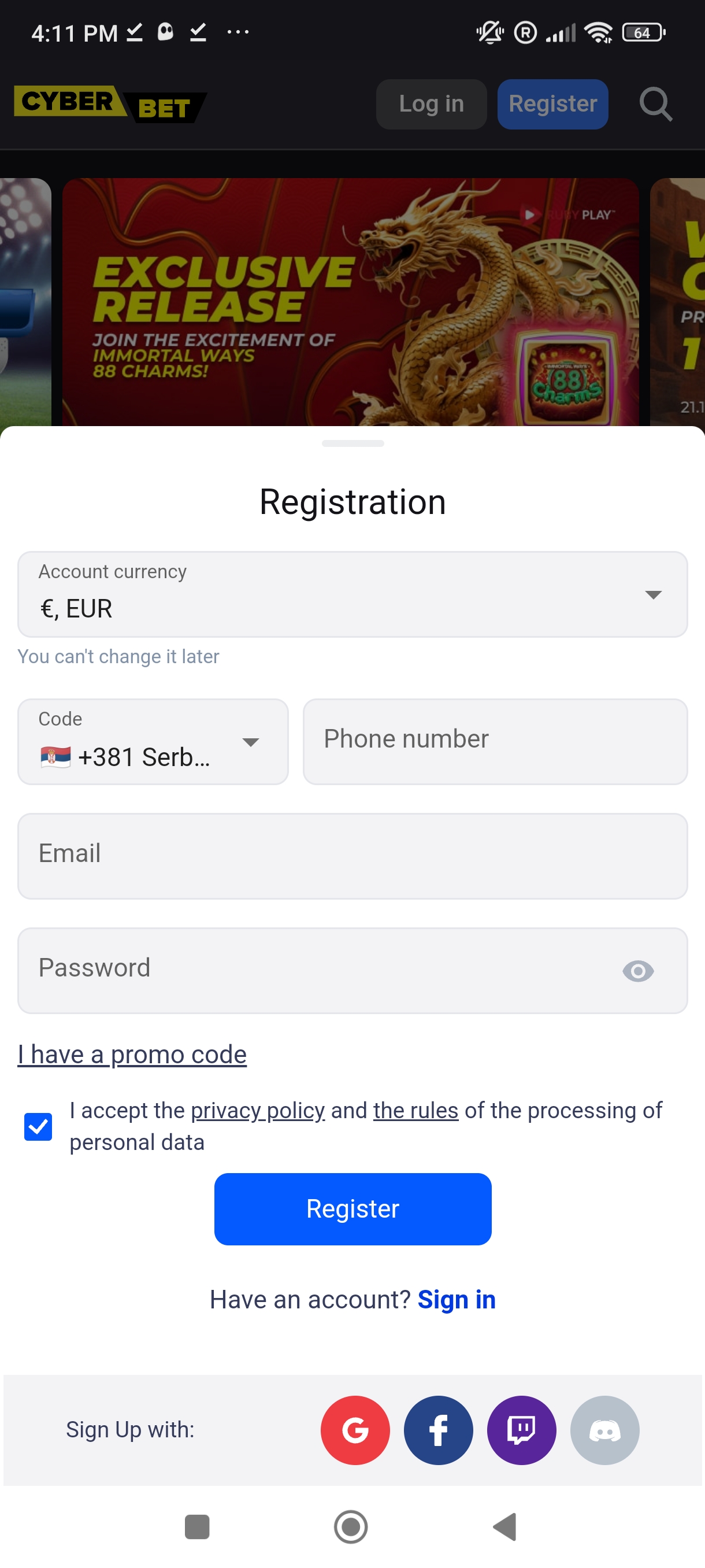This screenshot has width=705, height=1568.
Task: Submit the form with blue Register button
Action: click(x=353, y=1208)
